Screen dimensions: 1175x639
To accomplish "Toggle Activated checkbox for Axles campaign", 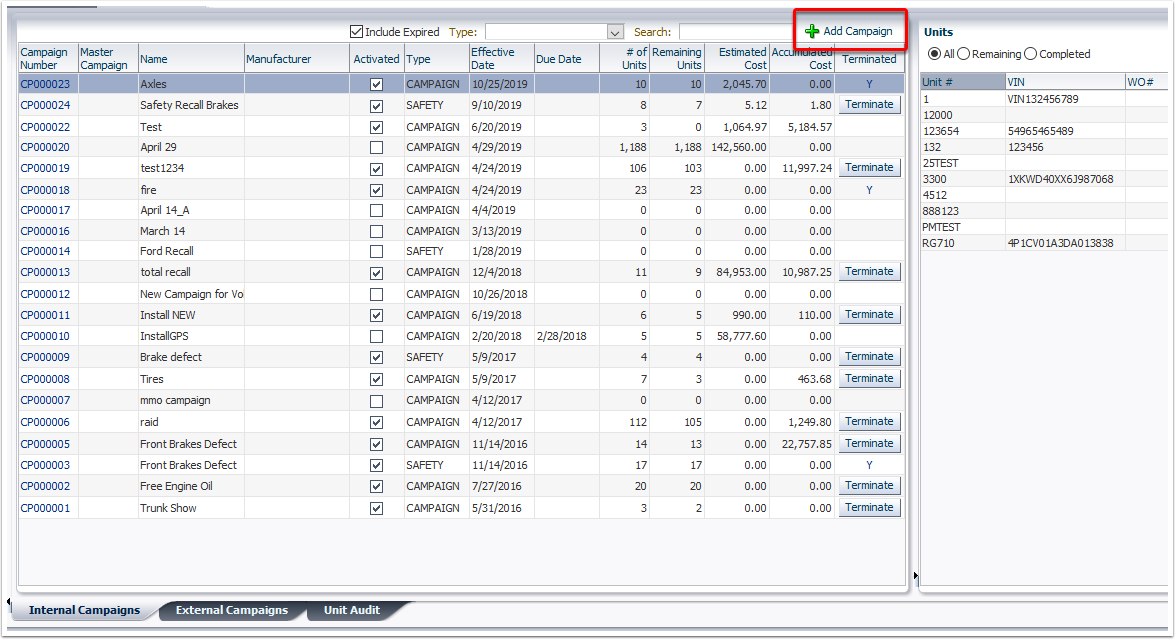I will 376,85.
